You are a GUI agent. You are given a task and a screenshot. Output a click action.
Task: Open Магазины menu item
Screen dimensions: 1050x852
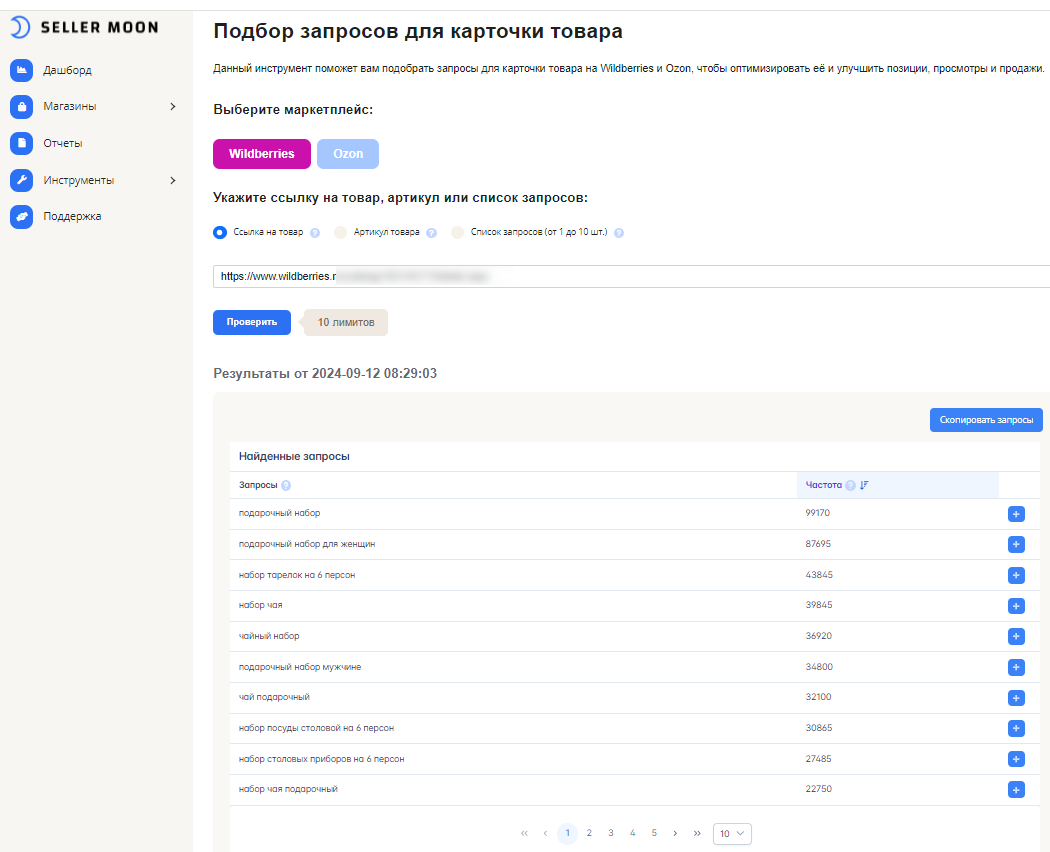coord(70,106)
